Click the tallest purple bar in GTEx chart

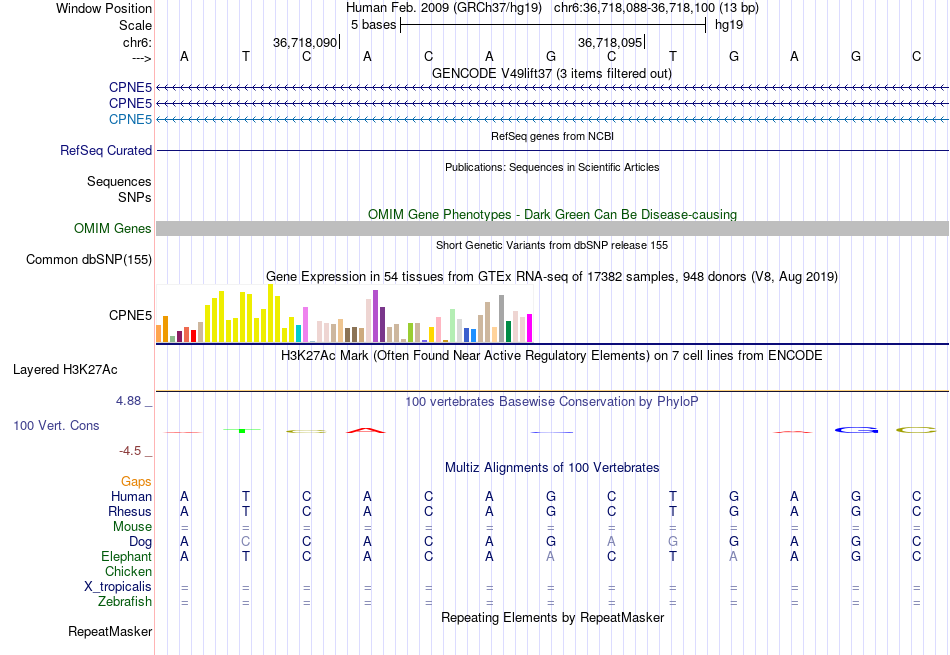[376, 316]
